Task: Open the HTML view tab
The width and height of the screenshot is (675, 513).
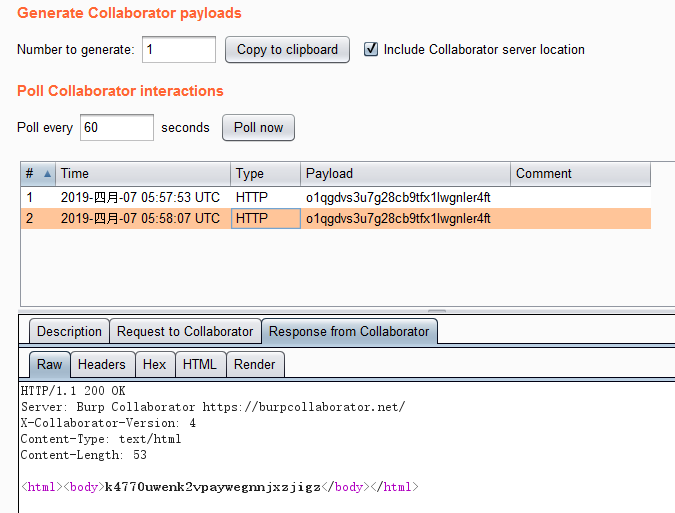Action: click(199, 365)
